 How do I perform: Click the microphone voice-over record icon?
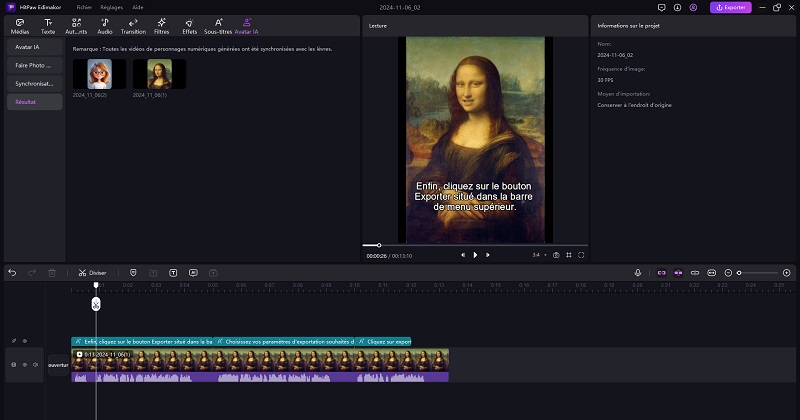point(638,272)
